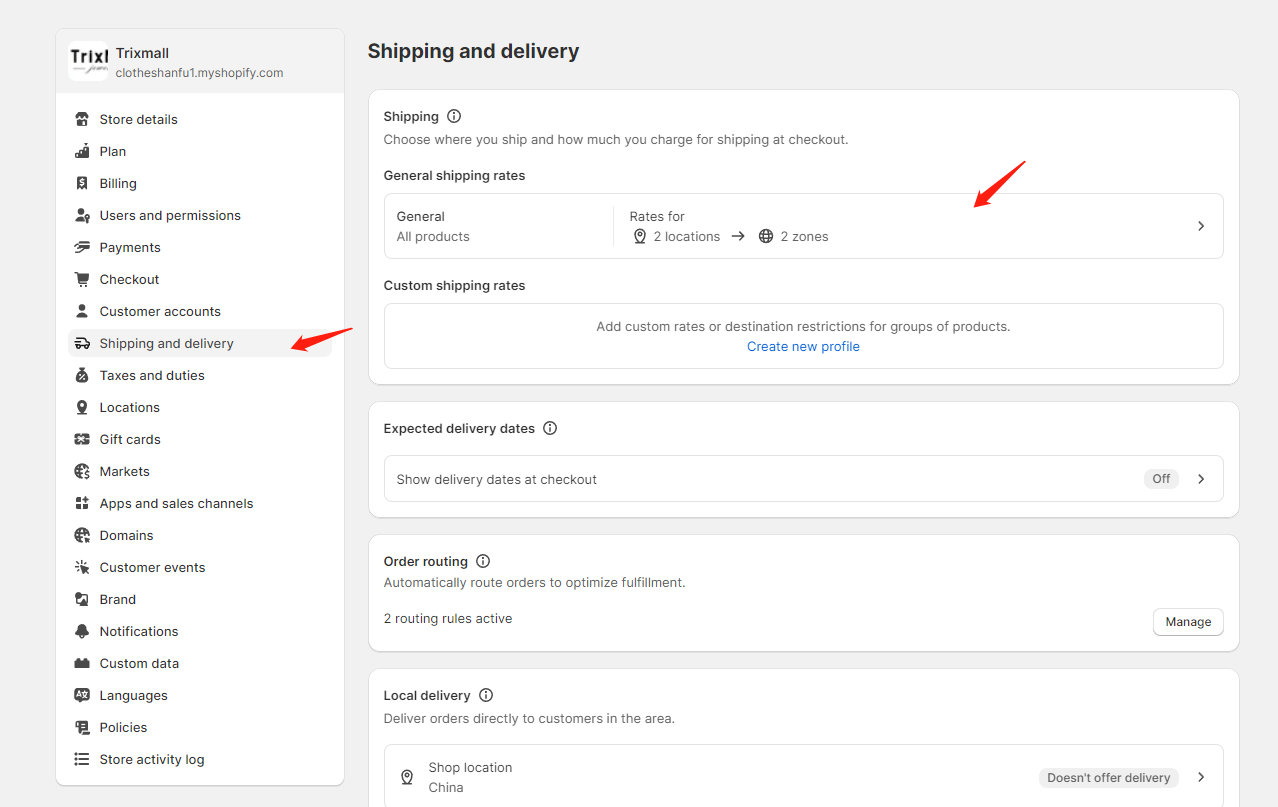Click the Manage order routing button
The height and width of the screenshot is (807, 1278).
(x=1188, y=622)
